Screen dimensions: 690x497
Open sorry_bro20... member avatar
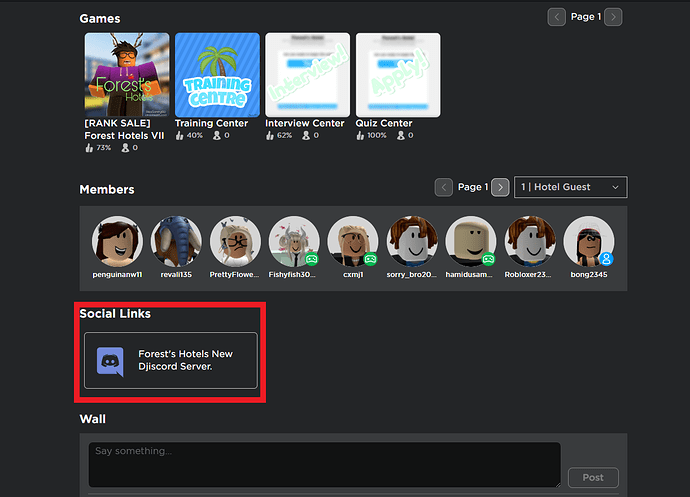tap(412, 241)
